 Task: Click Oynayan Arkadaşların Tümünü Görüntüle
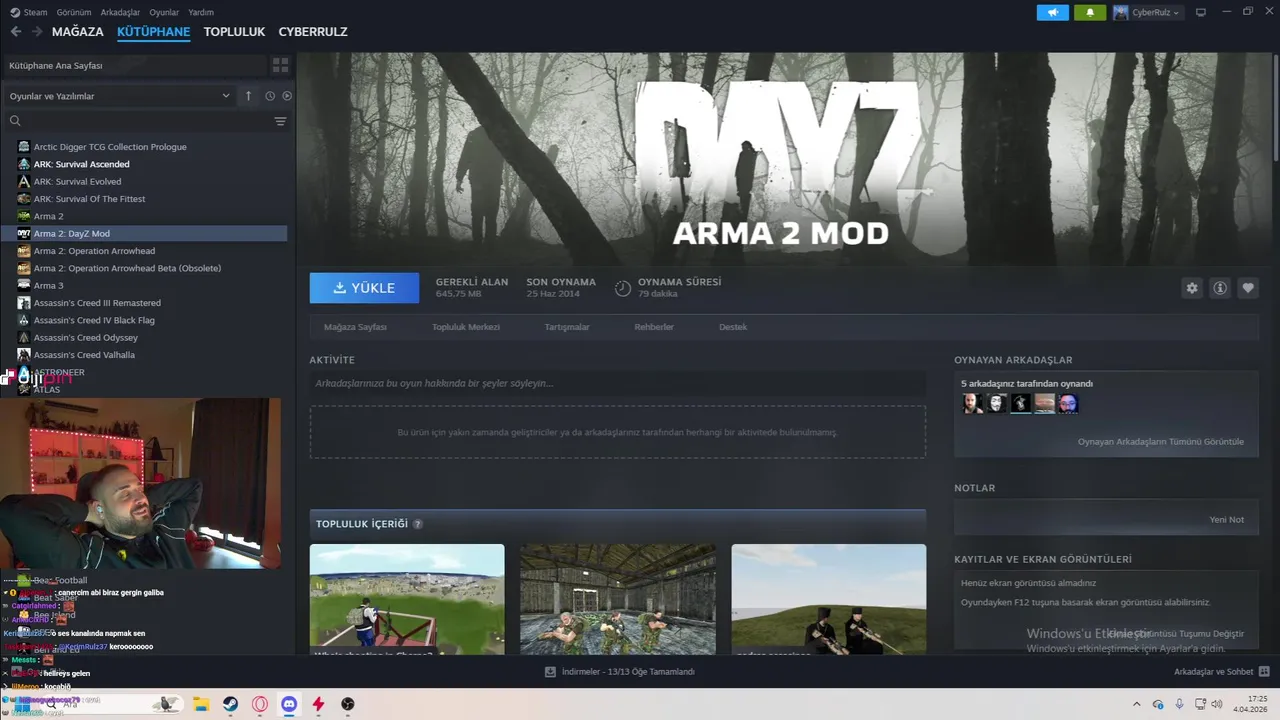pos(1161,442)
